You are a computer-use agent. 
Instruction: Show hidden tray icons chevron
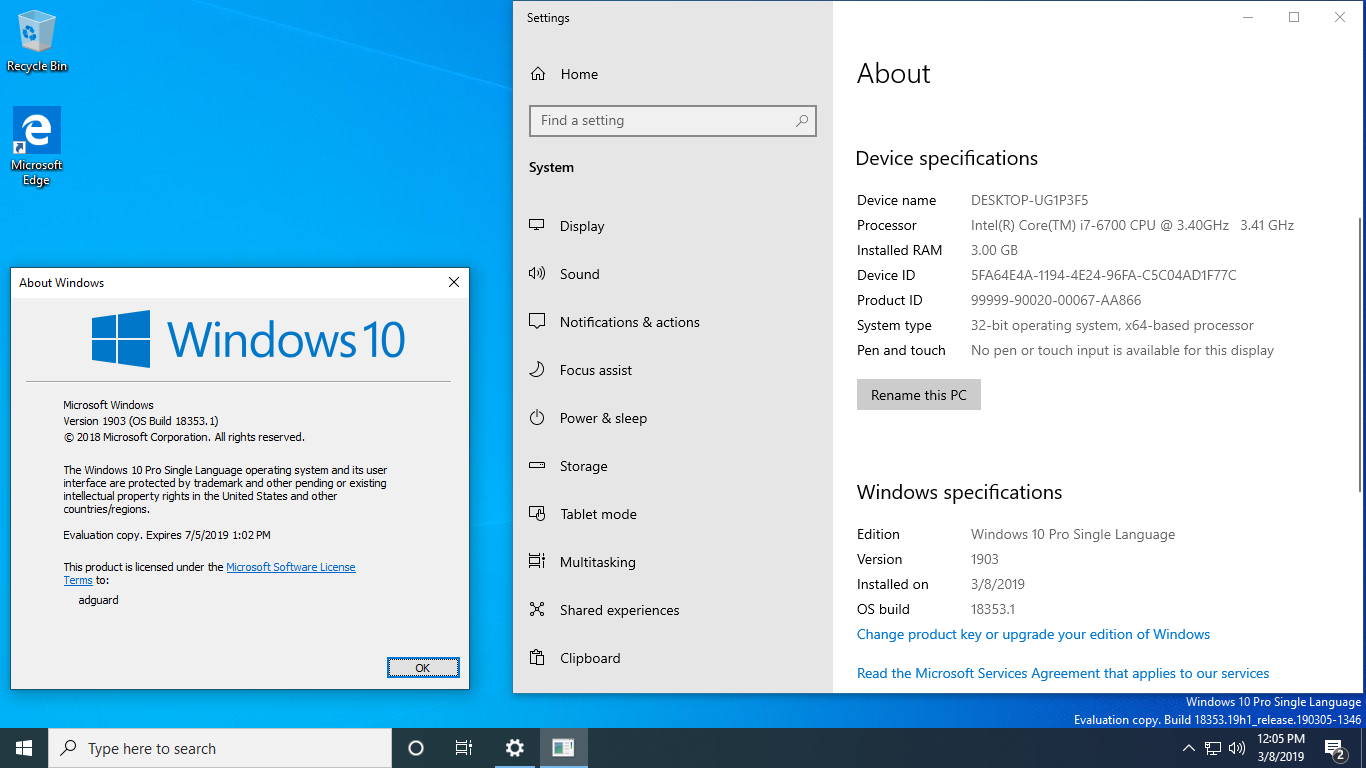[1188, 748]
